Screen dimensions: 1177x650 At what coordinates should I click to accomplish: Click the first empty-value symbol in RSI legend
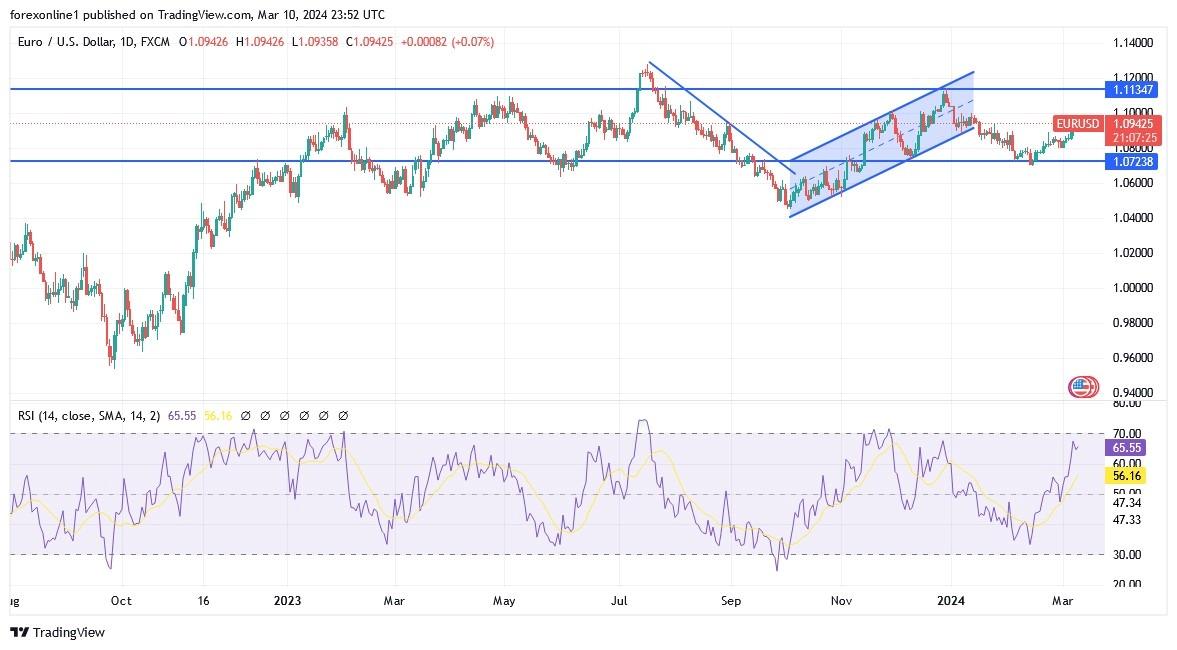[x=245, y=415]
